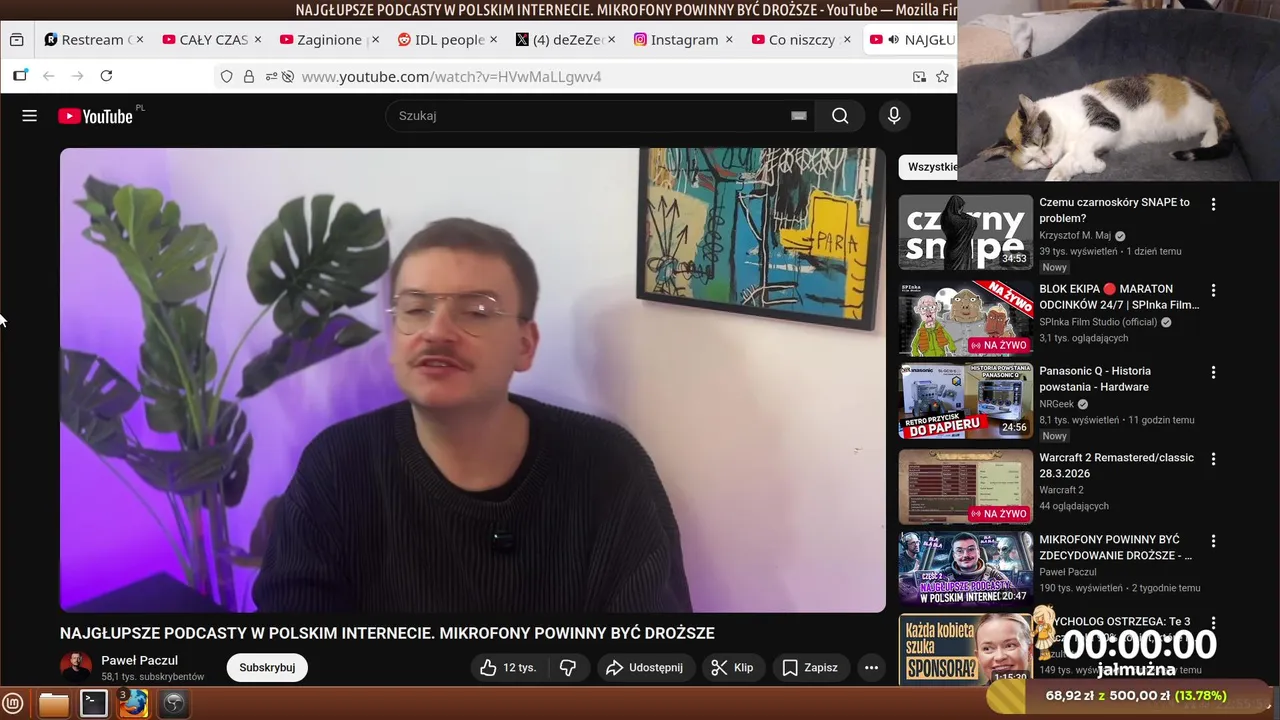Show tracking protection shield info
Viewport: 1280px width, 720px height.
tap(227, 77)
